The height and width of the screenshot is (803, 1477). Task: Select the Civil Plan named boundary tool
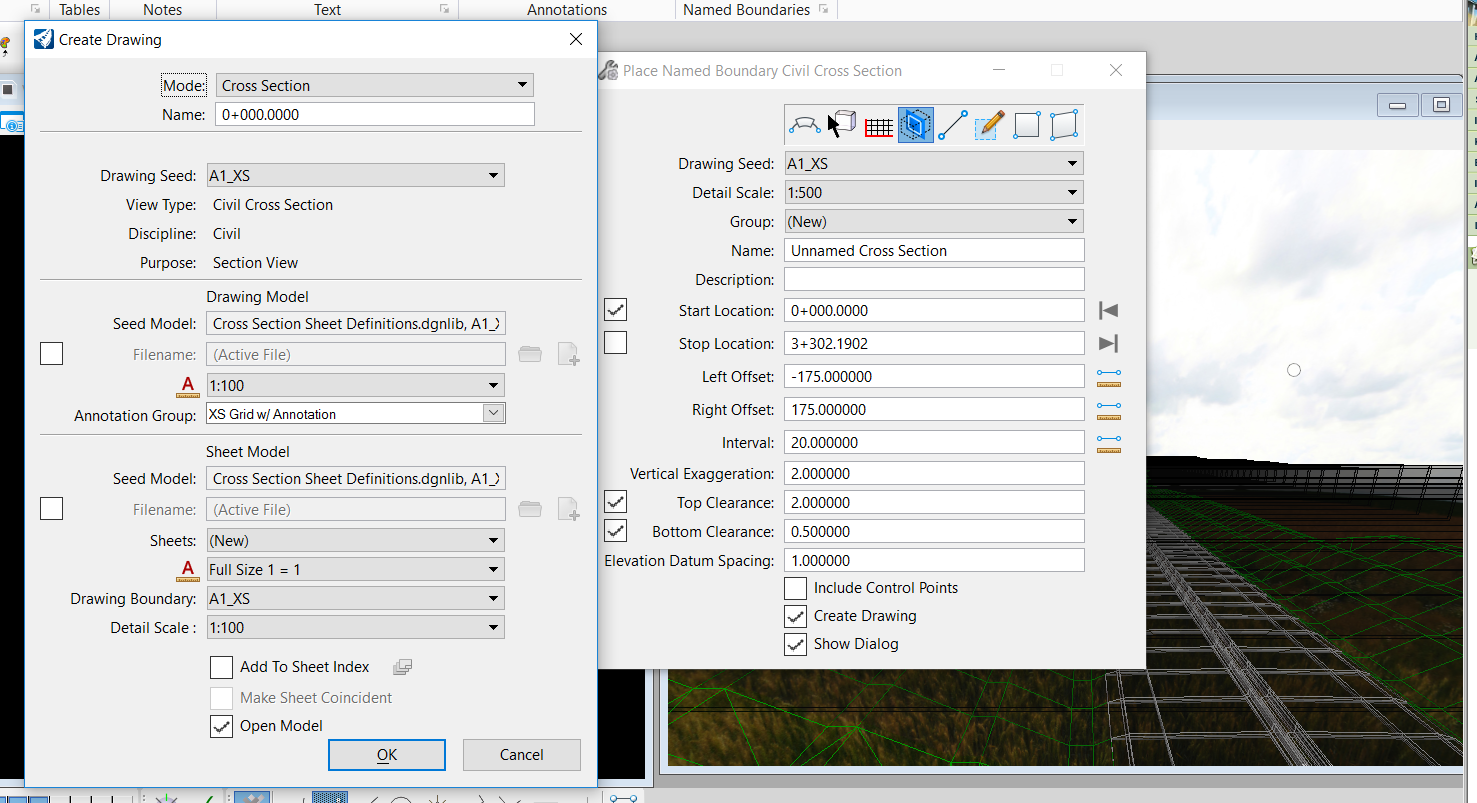click(805, 125)
